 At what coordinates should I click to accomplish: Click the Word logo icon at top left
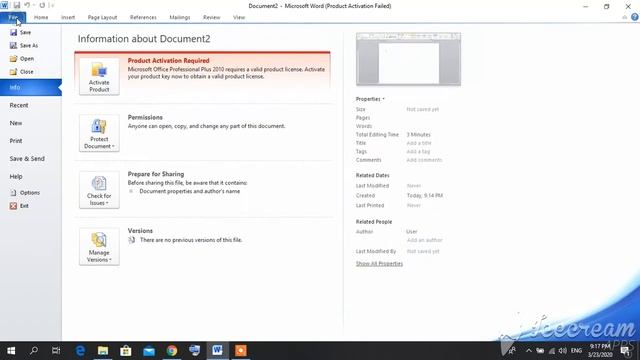point(4,5)
